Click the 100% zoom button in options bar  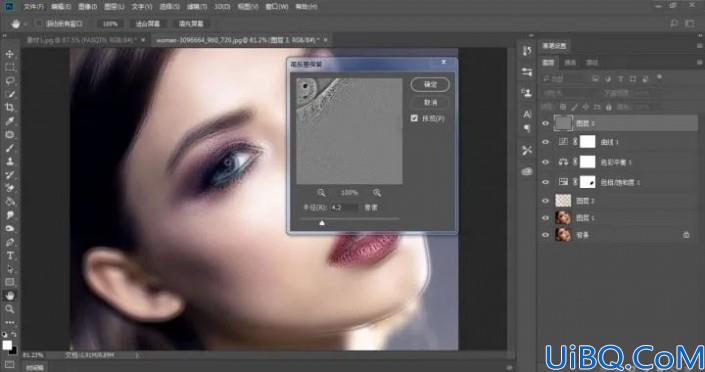[110, 24]
